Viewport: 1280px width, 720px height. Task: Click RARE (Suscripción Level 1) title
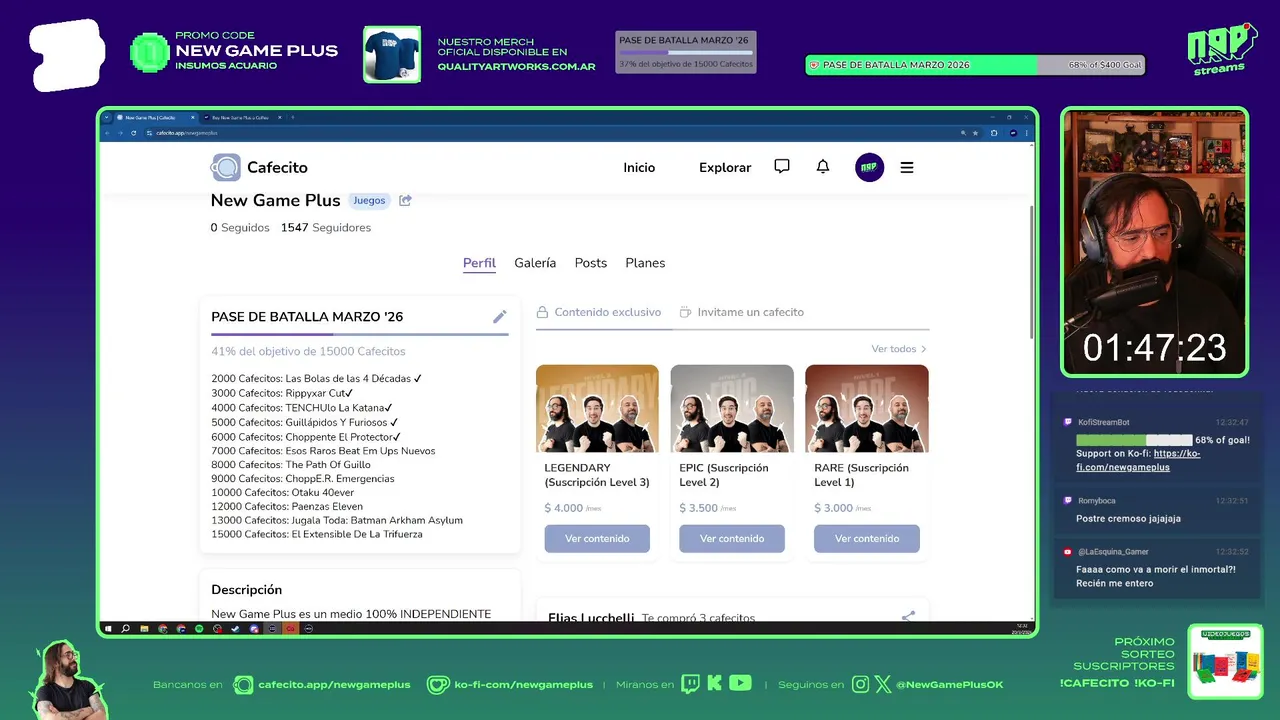[861, 475]
